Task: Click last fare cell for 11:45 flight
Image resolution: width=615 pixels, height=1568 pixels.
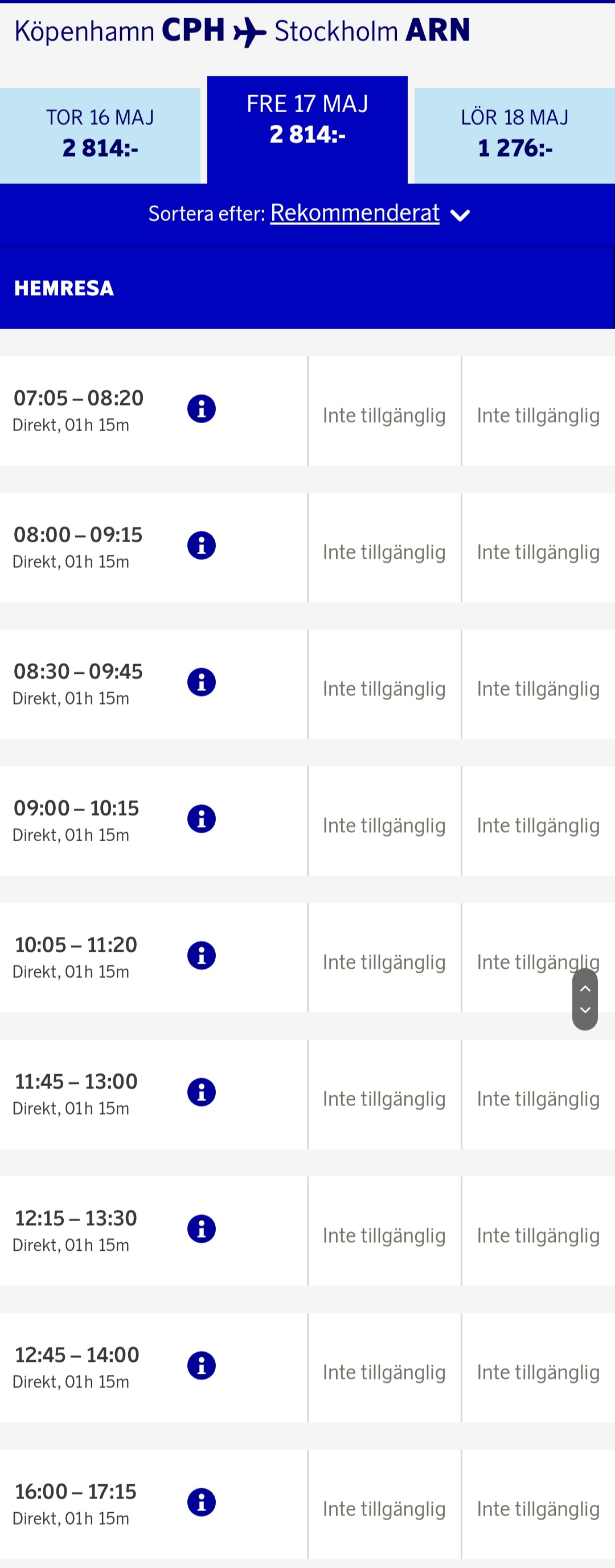Action: pos(538,1099)
